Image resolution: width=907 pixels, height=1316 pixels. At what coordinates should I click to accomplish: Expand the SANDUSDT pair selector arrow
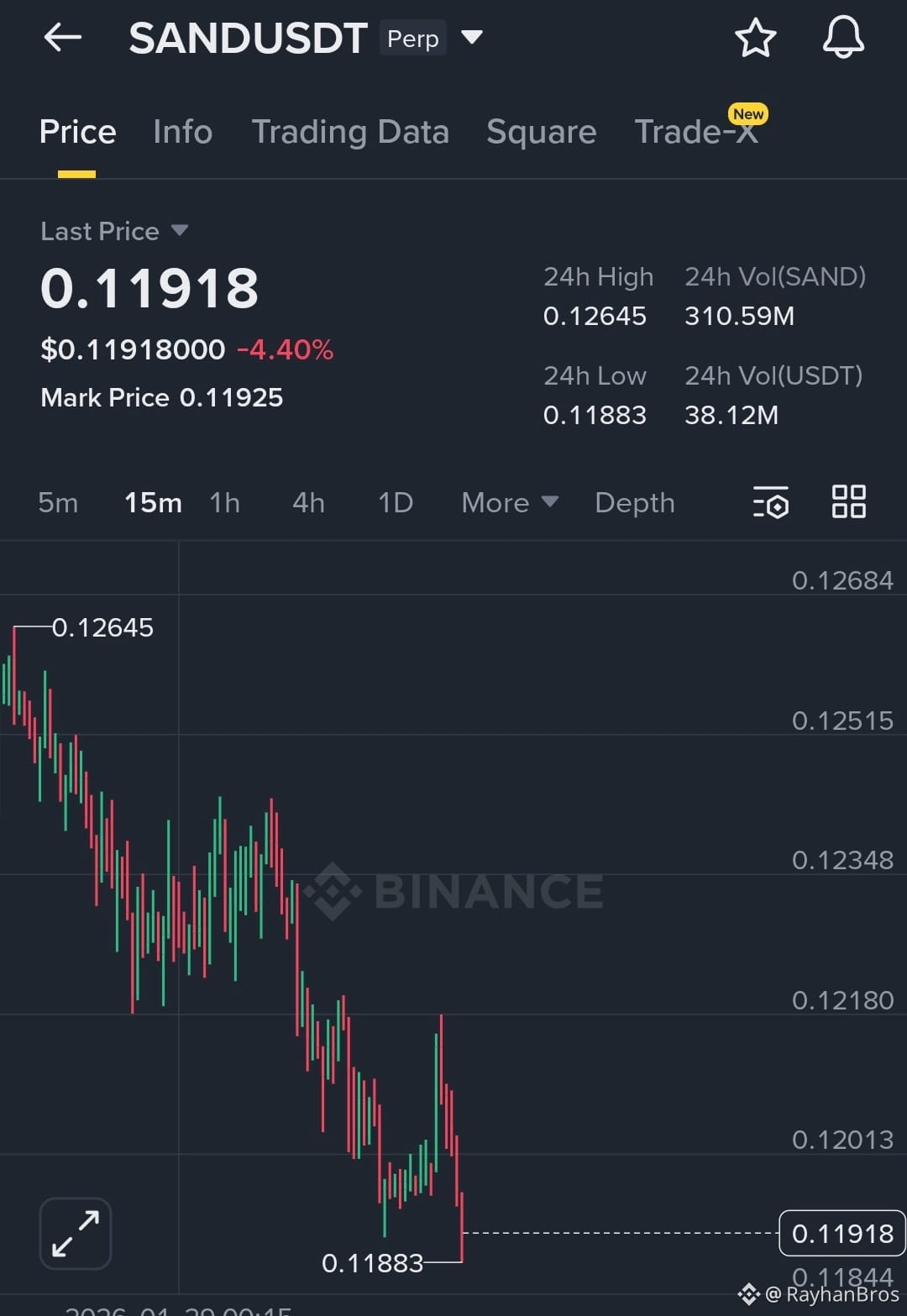click(x=472, y=38)
